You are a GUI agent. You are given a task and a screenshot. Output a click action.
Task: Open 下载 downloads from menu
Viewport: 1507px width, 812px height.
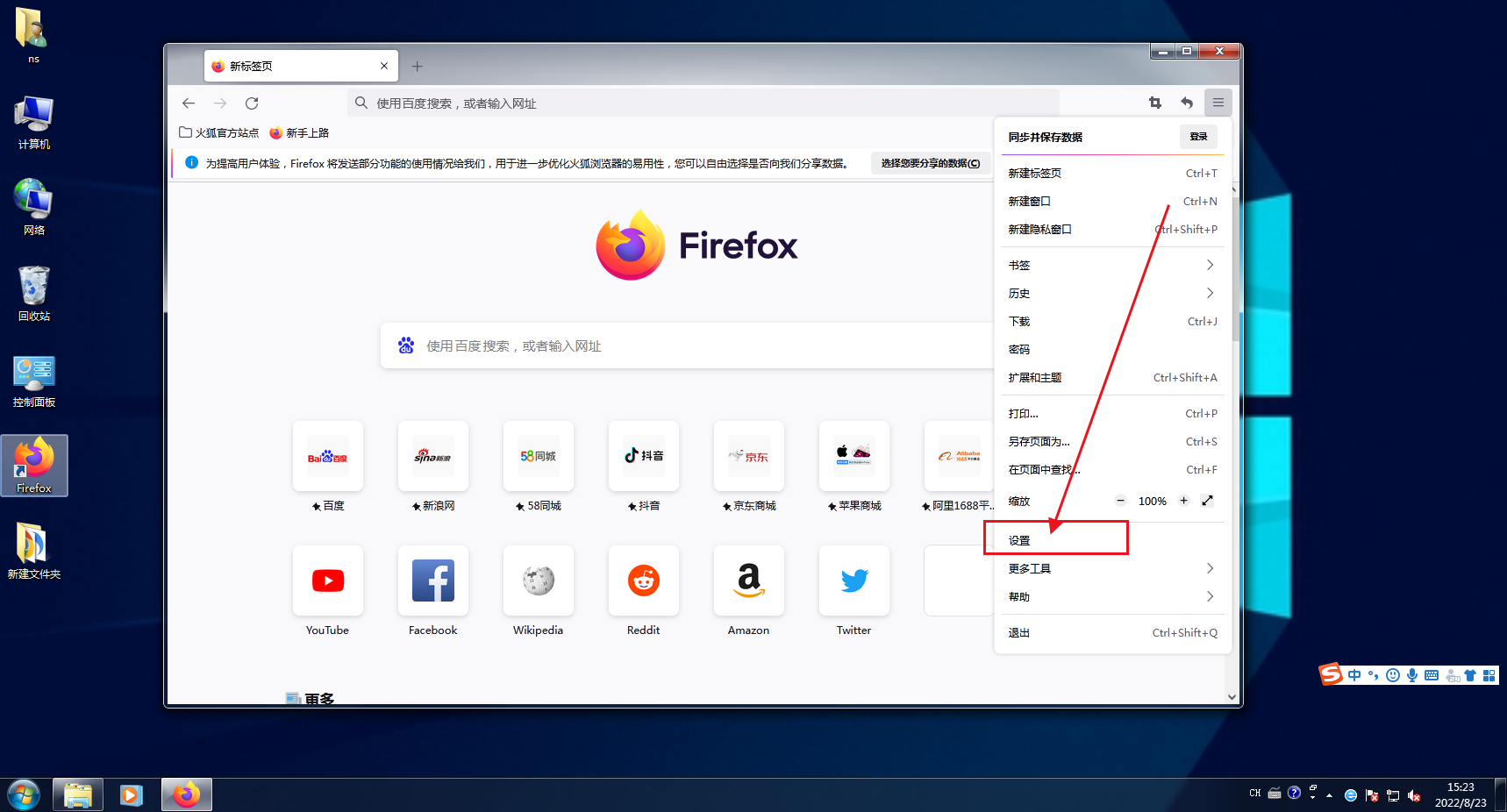point(1111,321)
